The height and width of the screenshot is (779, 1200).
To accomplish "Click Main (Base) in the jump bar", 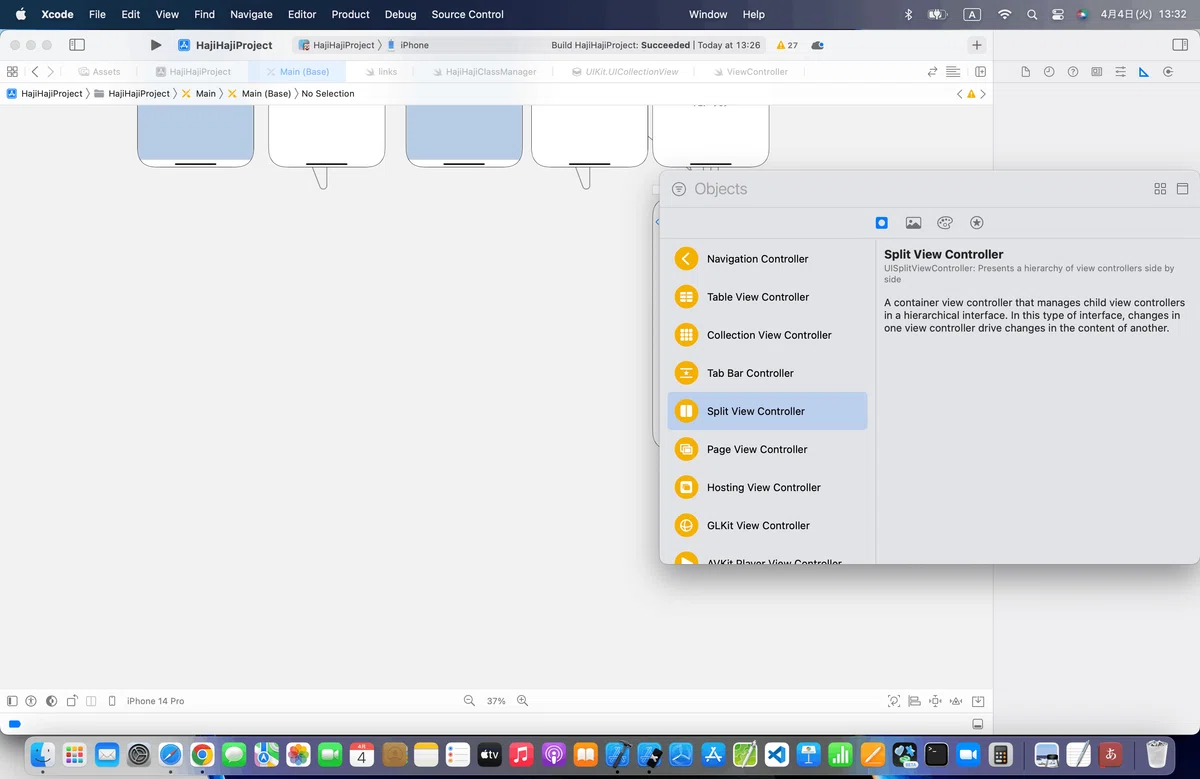I will tap(259, 93).
